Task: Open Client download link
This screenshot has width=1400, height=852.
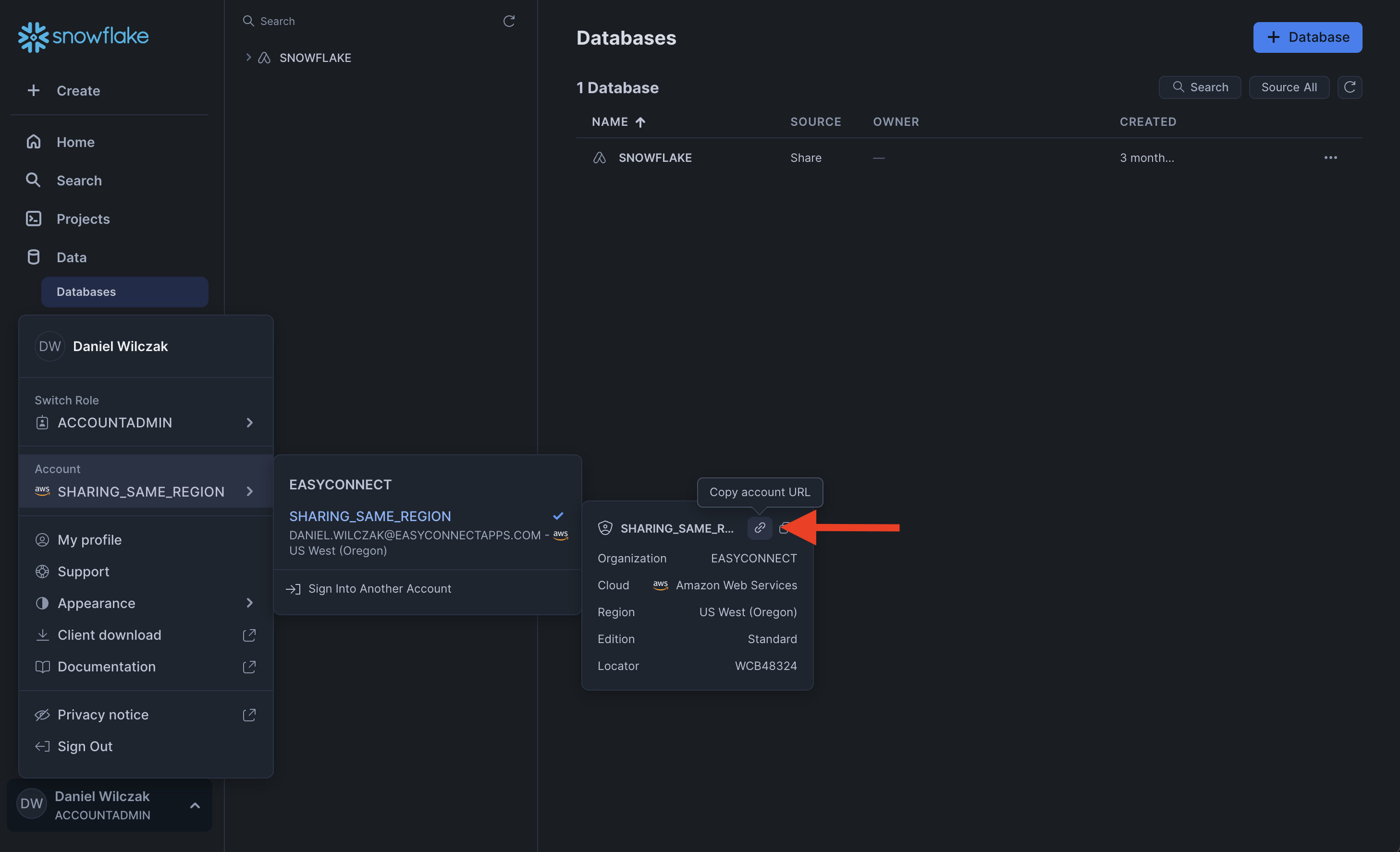Action: tap(146, 635)
